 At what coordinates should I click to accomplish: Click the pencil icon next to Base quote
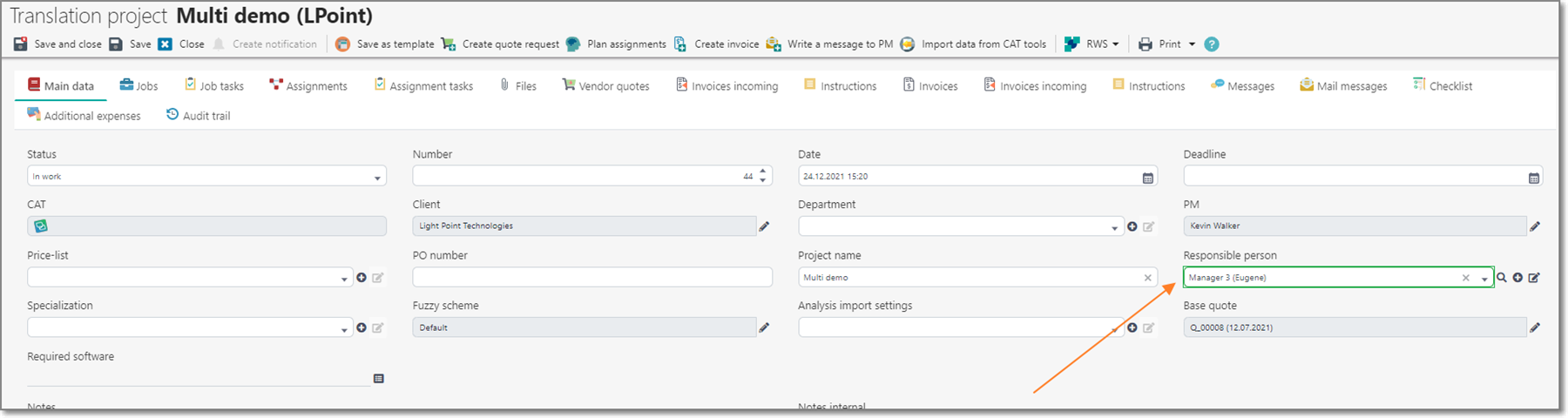tap(1535, 328)
